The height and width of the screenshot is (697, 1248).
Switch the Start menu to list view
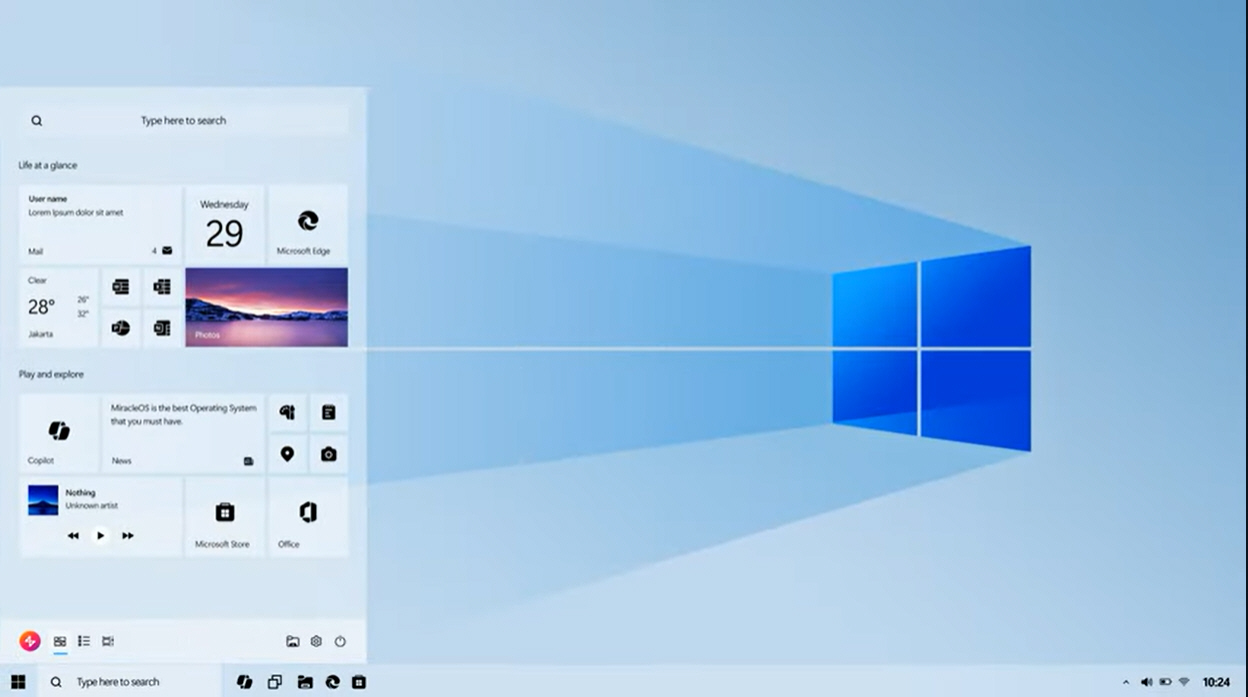coord(85,641)
